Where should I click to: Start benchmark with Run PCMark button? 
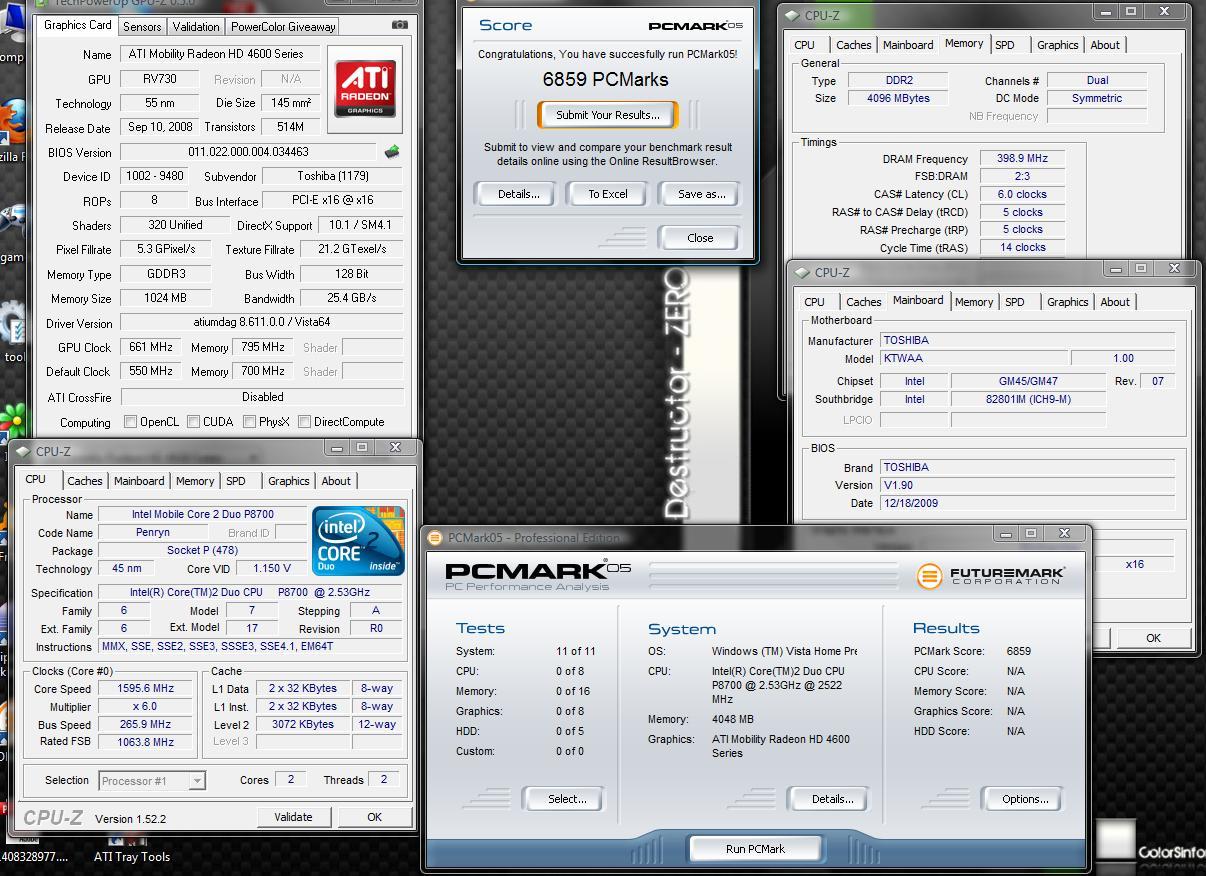point(755,849)
